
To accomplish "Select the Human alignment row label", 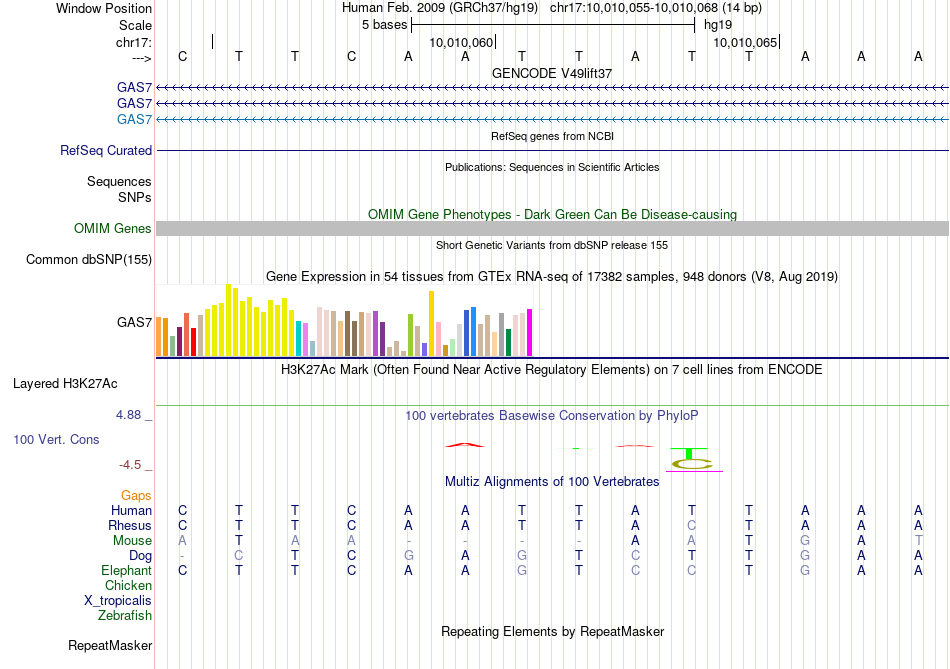I will 131,511.
